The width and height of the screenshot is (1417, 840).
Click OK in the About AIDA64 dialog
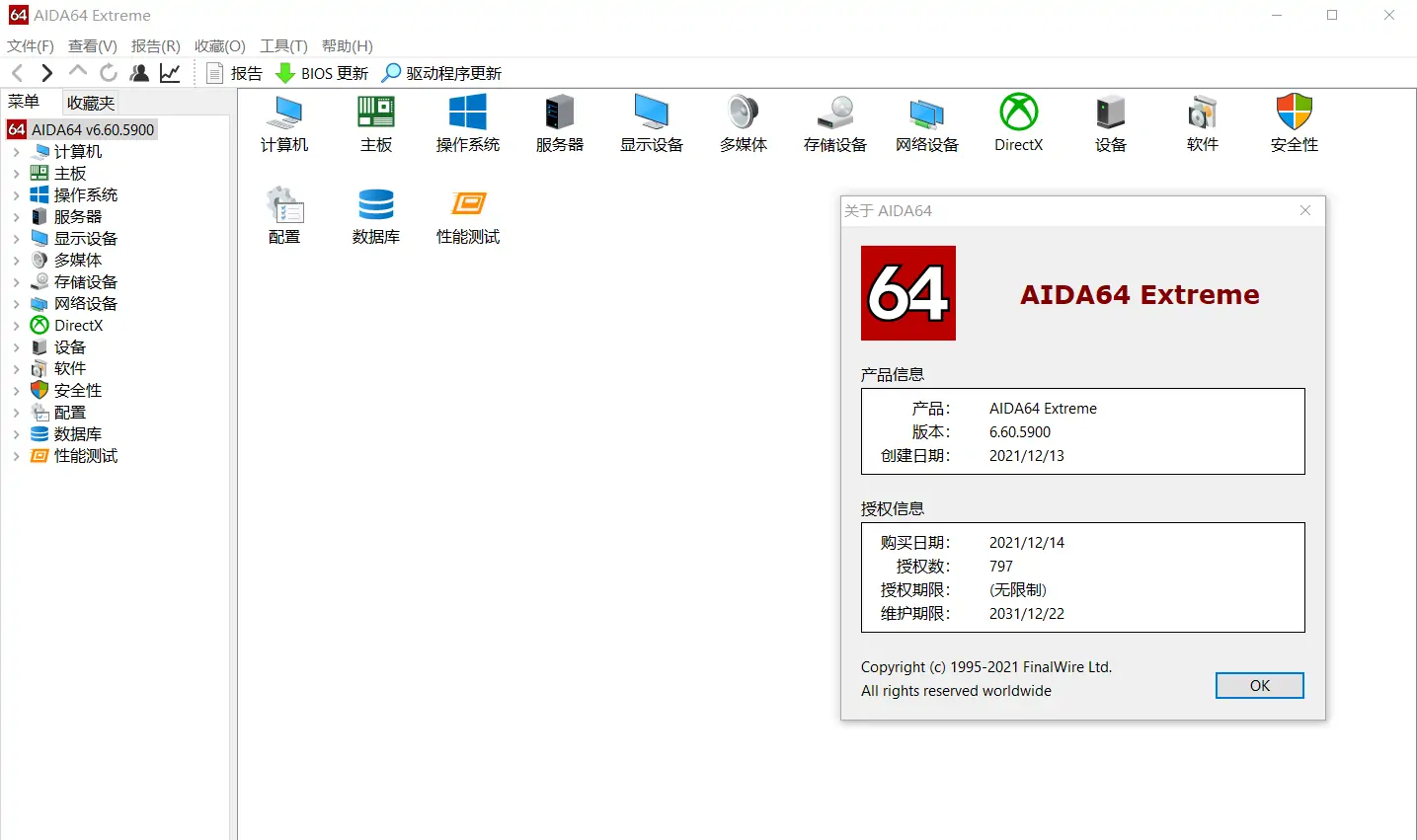[x=1260, y=686]
